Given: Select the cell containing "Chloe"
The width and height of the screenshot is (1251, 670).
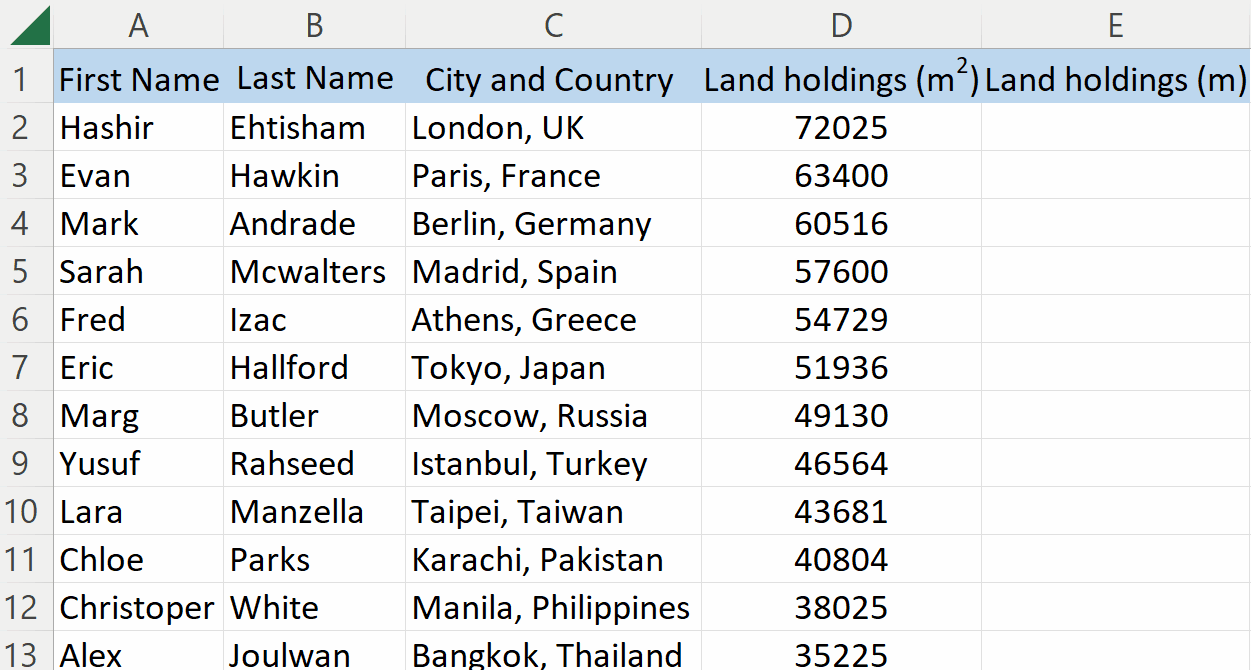Looking at the screenshot, I should (139, 559).
